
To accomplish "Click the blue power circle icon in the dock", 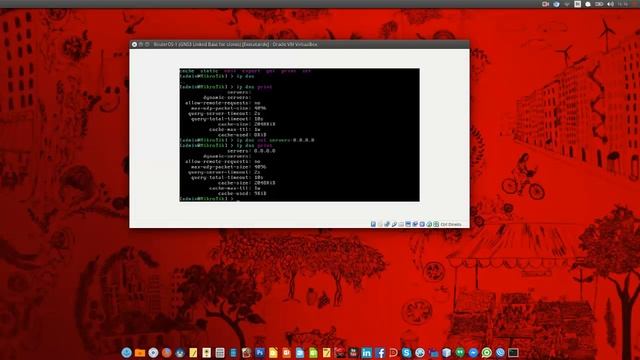I will 127,353.
